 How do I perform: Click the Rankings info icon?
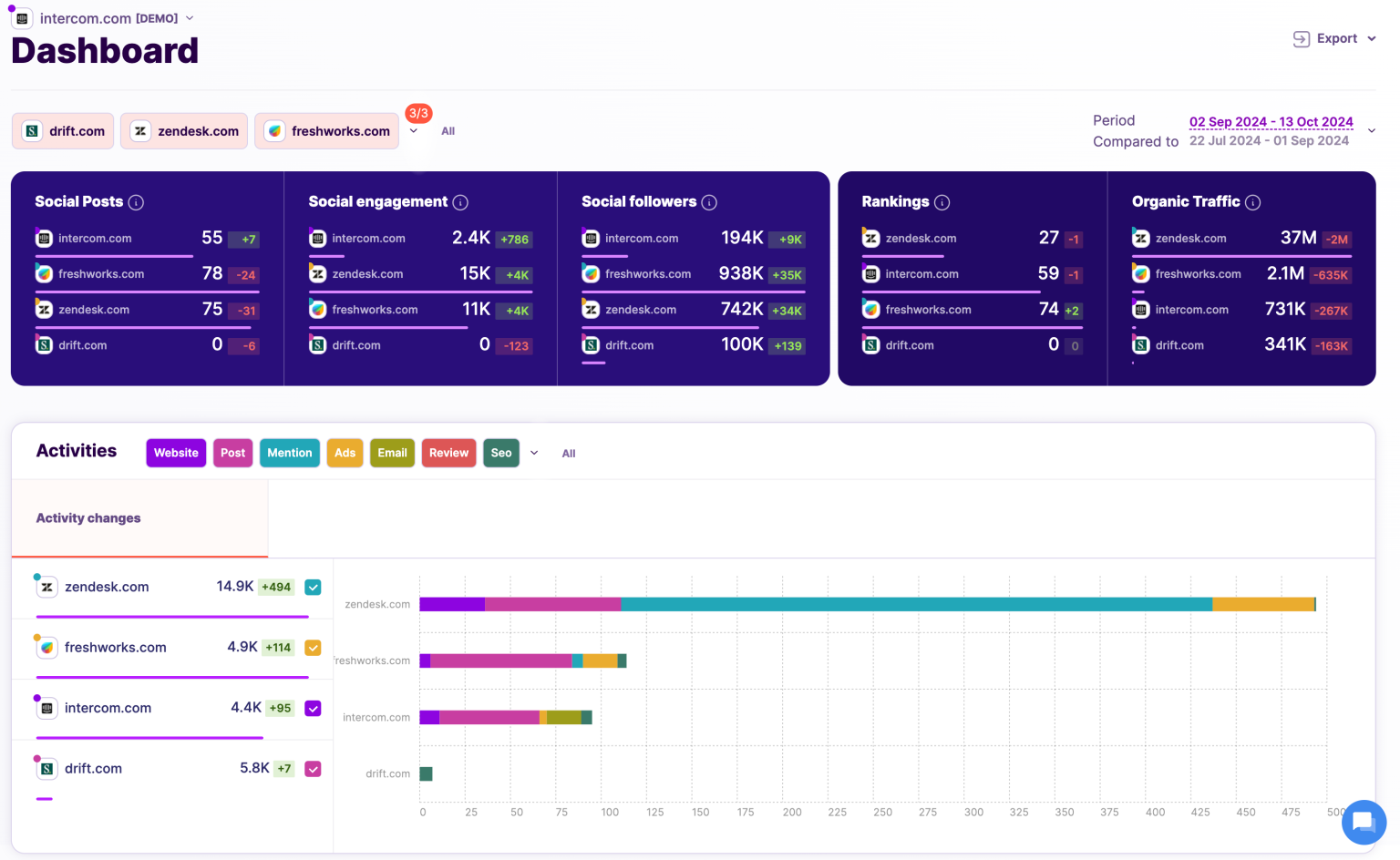[944, 201]
